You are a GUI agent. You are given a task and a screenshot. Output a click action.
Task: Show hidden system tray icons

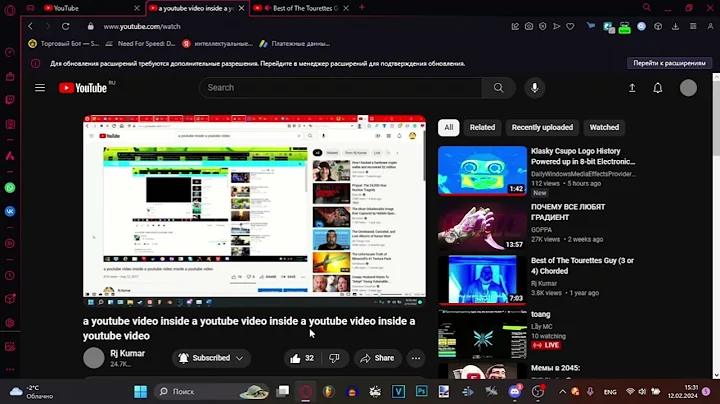pos(562,392)
